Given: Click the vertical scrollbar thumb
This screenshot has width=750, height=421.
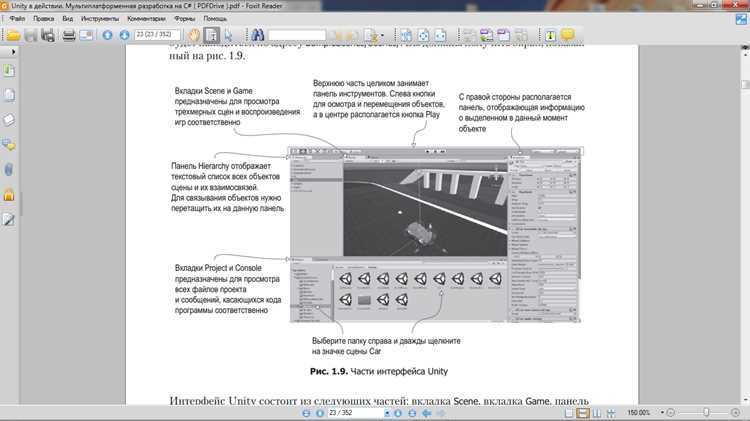Looking at the screenshot, I should tap(745, 84).
